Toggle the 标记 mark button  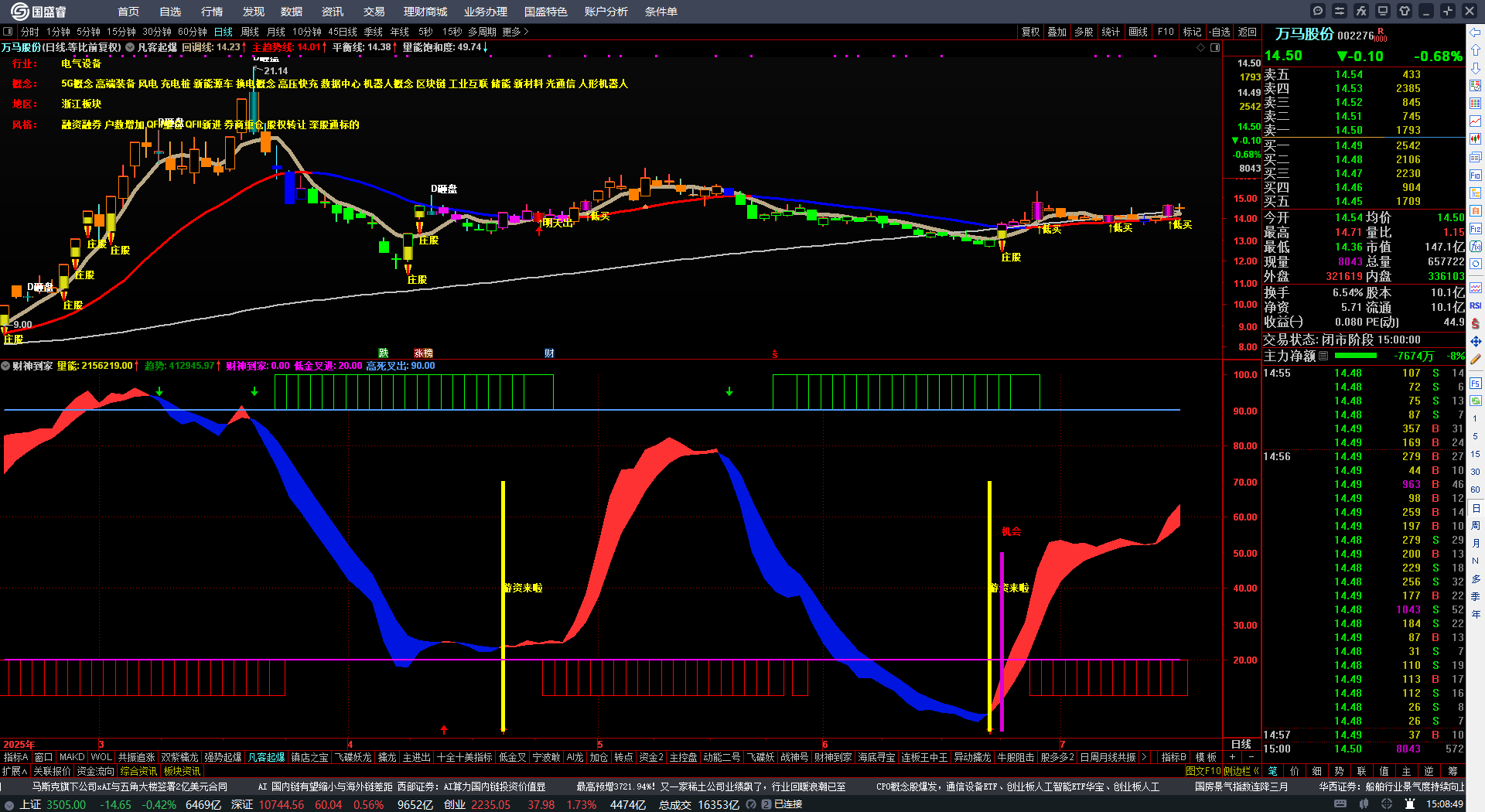(1192, 32)
